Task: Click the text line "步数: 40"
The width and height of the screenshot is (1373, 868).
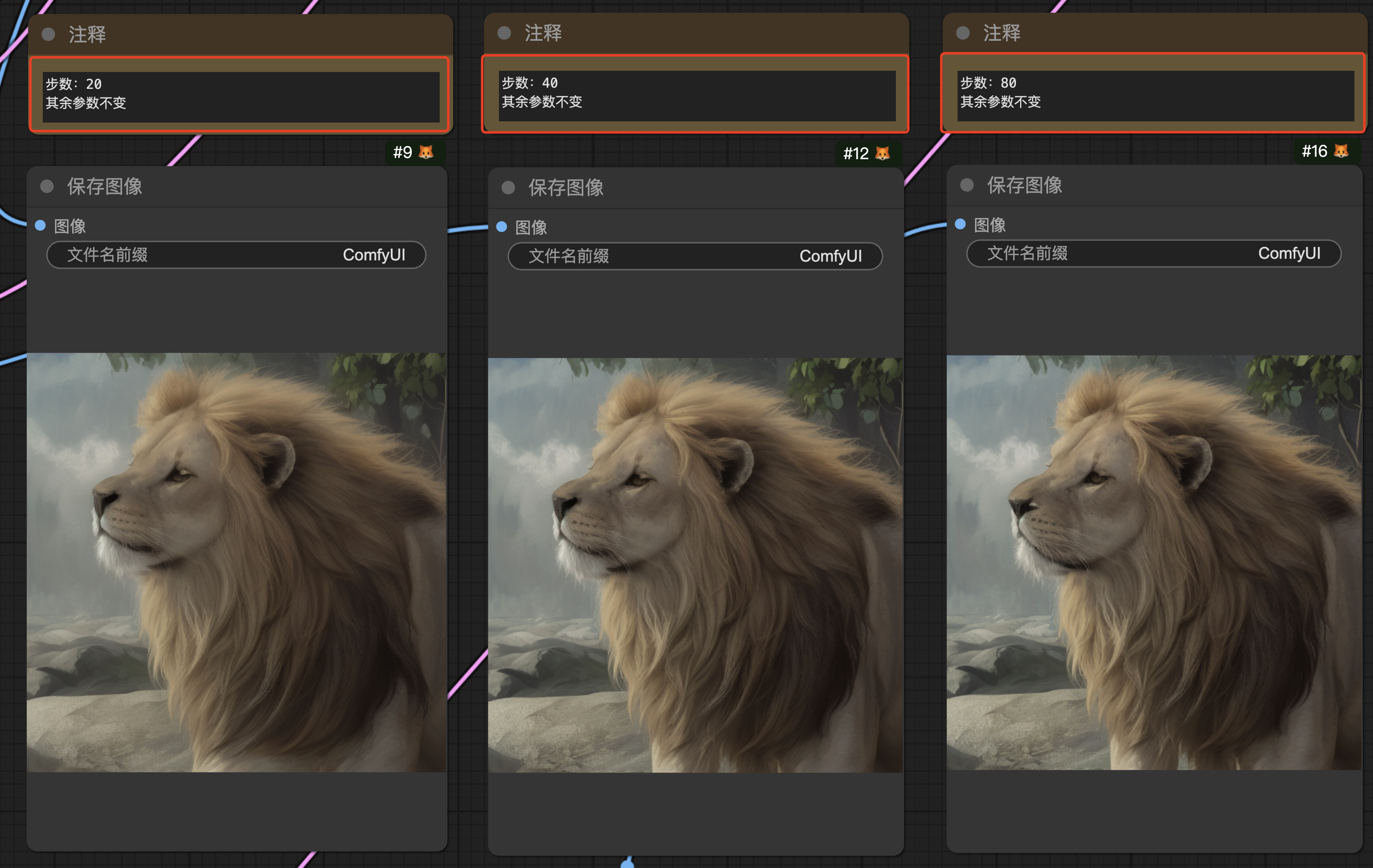Action: [x=530, y=83]
